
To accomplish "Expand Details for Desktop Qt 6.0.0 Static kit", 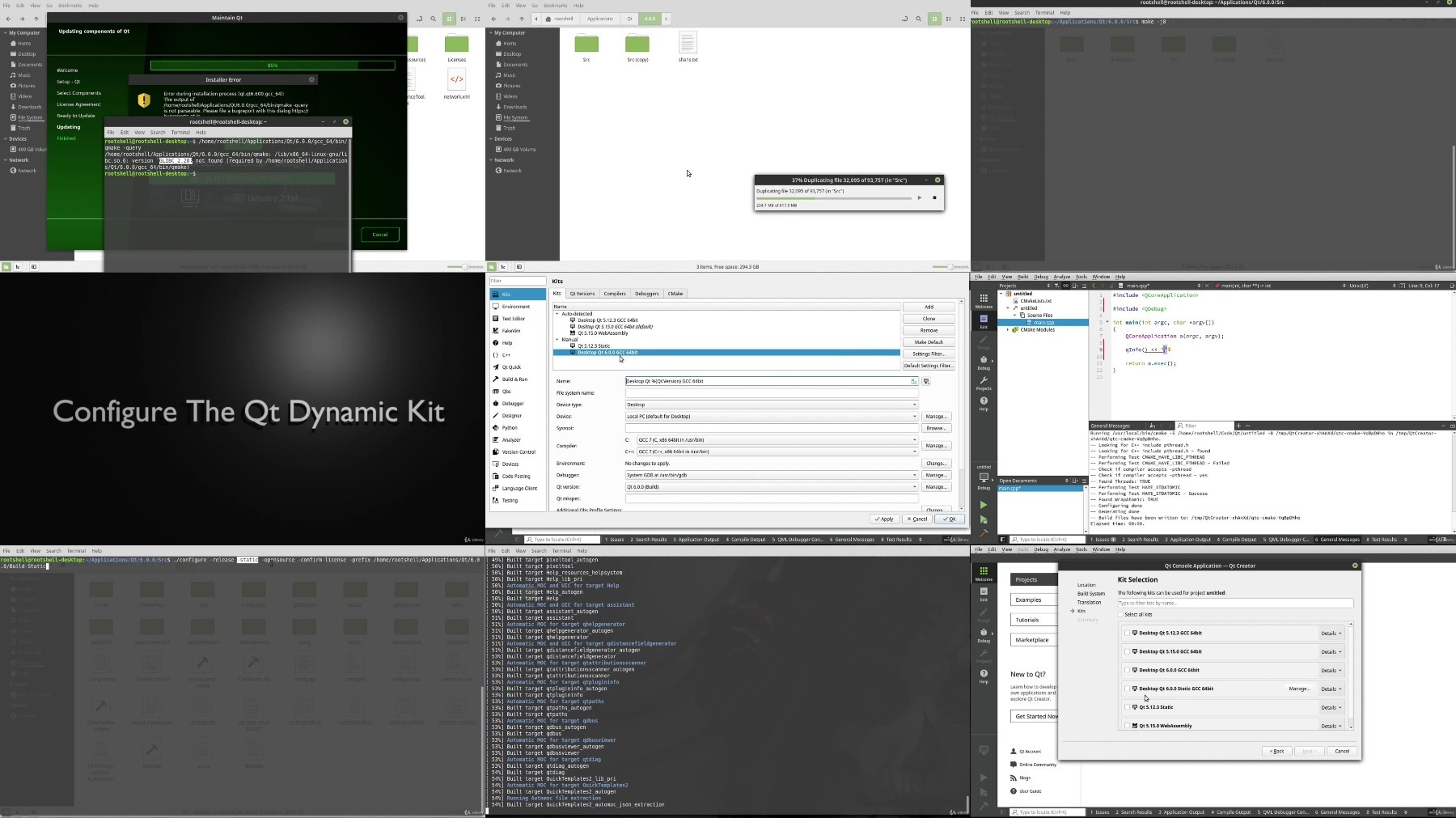I will click(x=1331, y=689).
